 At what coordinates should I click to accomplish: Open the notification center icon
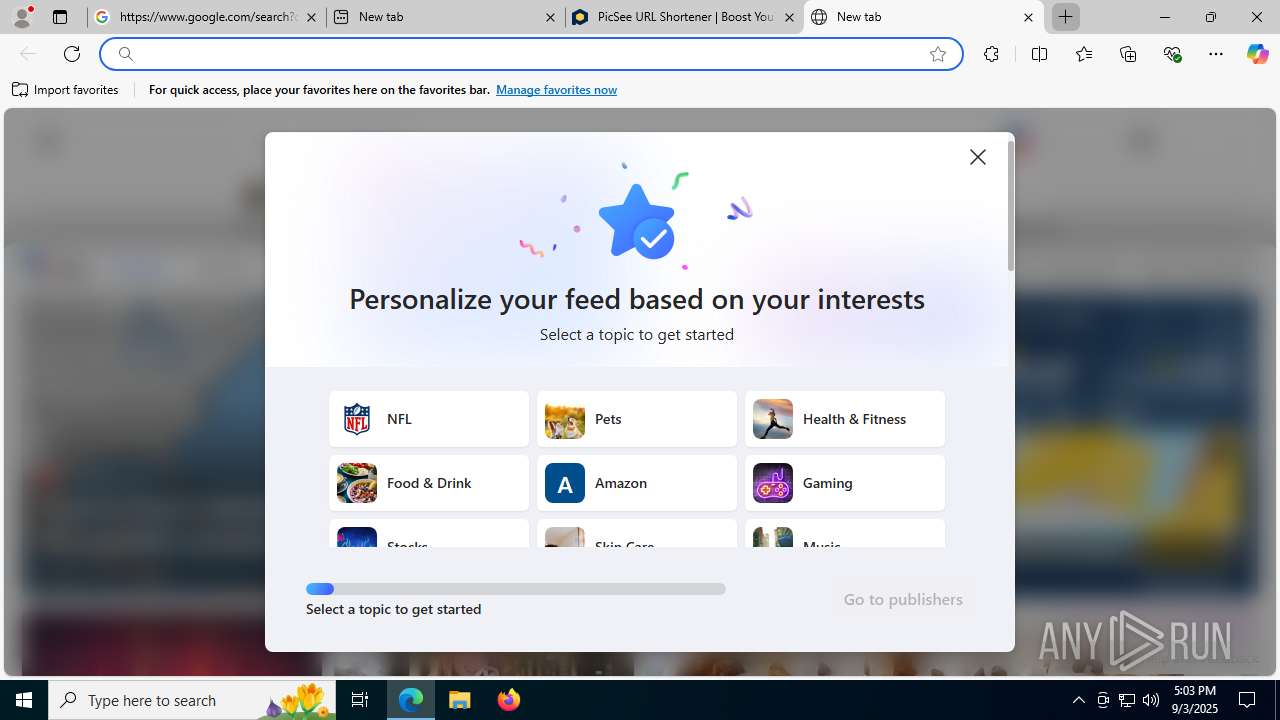coord(1247,700)
